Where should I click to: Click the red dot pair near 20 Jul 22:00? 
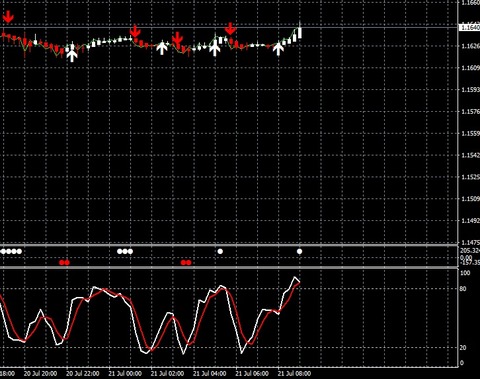[64, 263]
